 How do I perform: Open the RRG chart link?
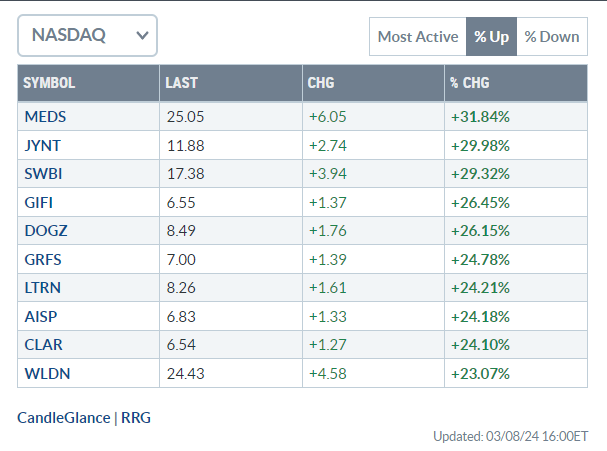(136, 417)
